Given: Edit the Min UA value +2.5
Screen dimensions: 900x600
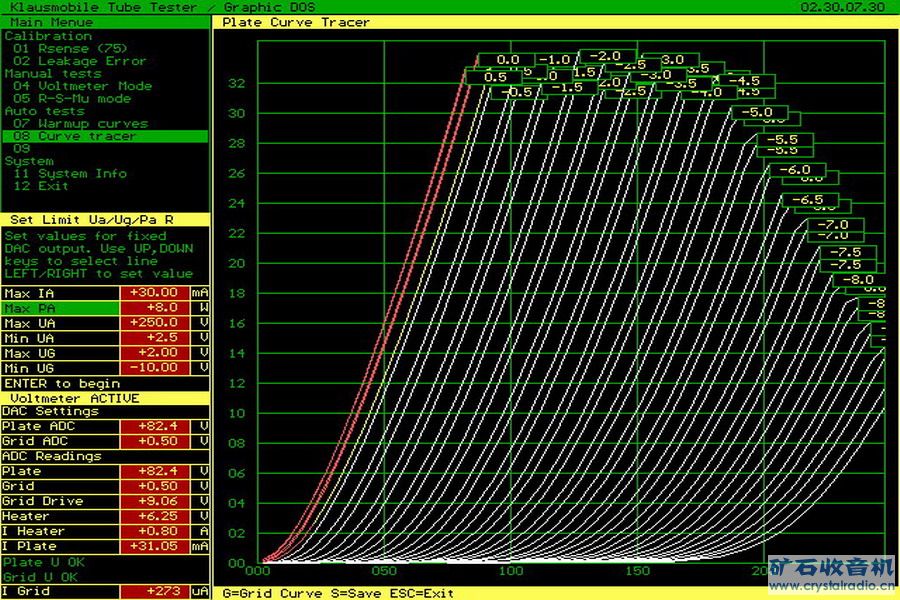Looking at the screenshot, I should click(154, 338).
